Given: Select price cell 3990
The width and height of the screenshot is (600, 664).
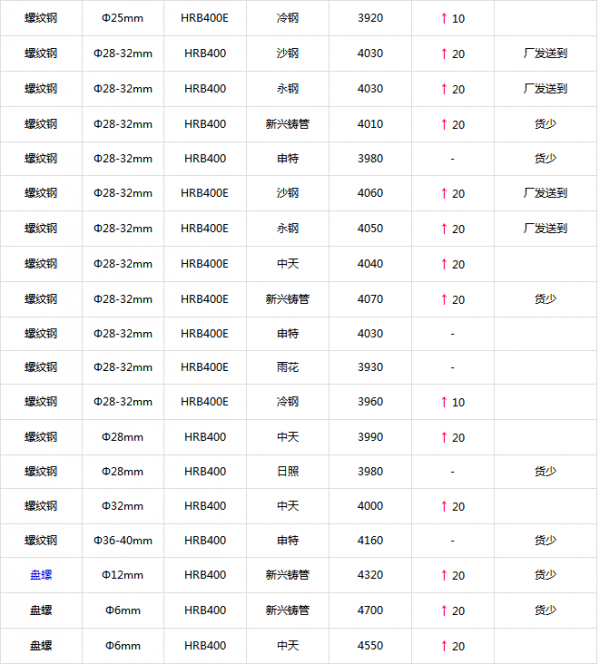Looking at the screenshot, I should [x=370, y=437].
